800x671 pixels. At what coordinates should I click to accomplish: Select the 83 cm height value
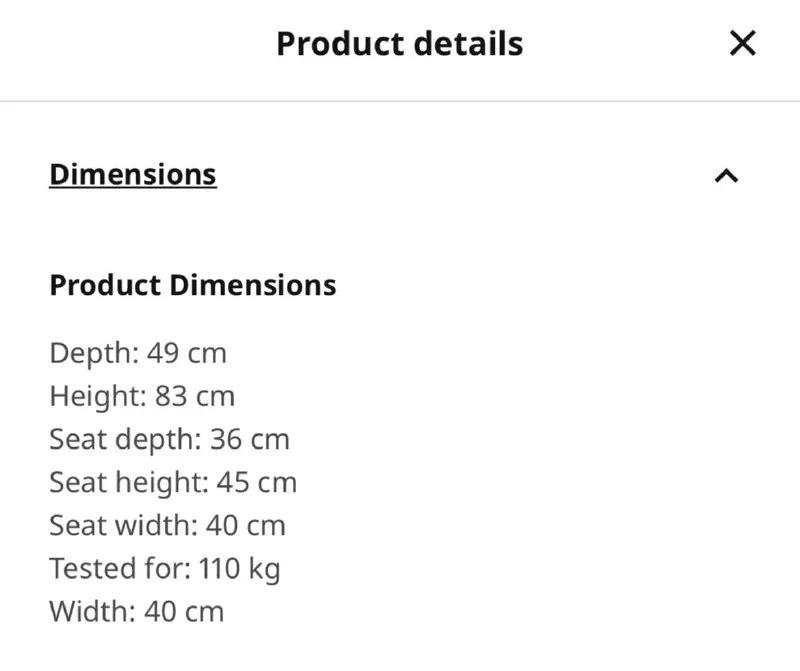pyautogui.click(x=195, y=396)
